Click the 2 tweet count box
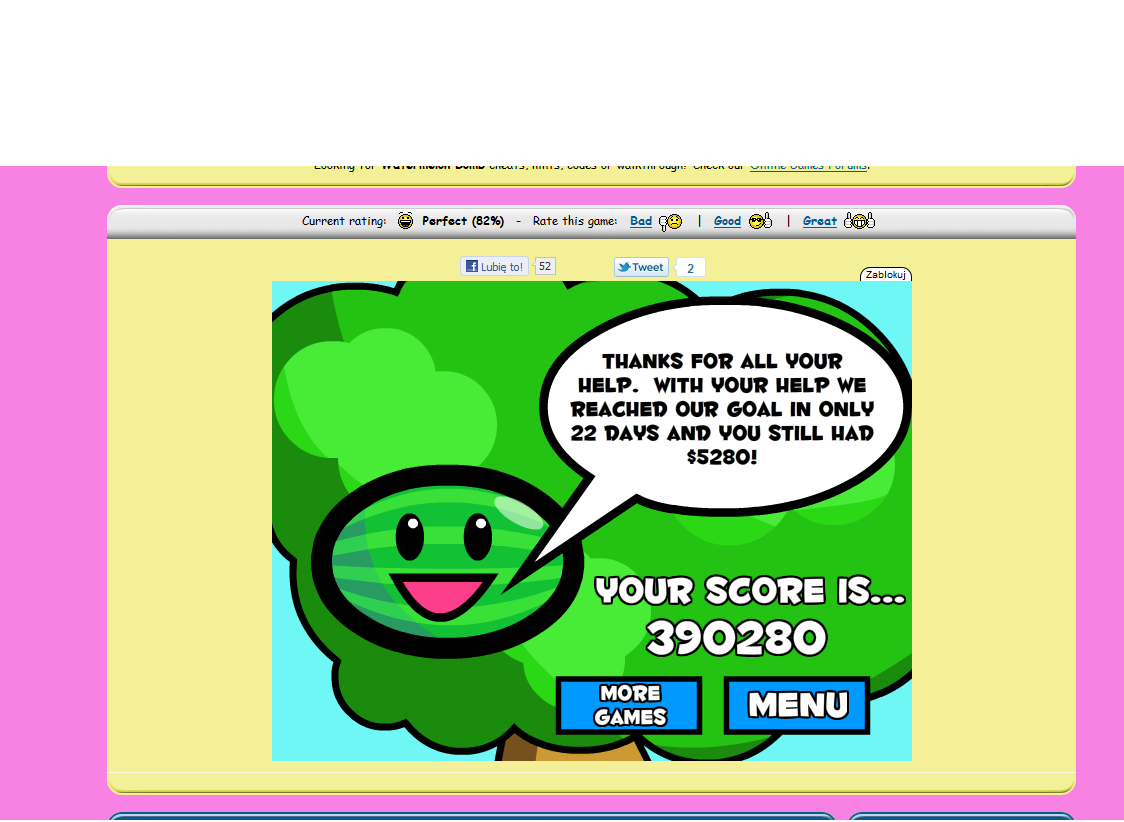1124x822 pixels. click(x=689, y=268)
